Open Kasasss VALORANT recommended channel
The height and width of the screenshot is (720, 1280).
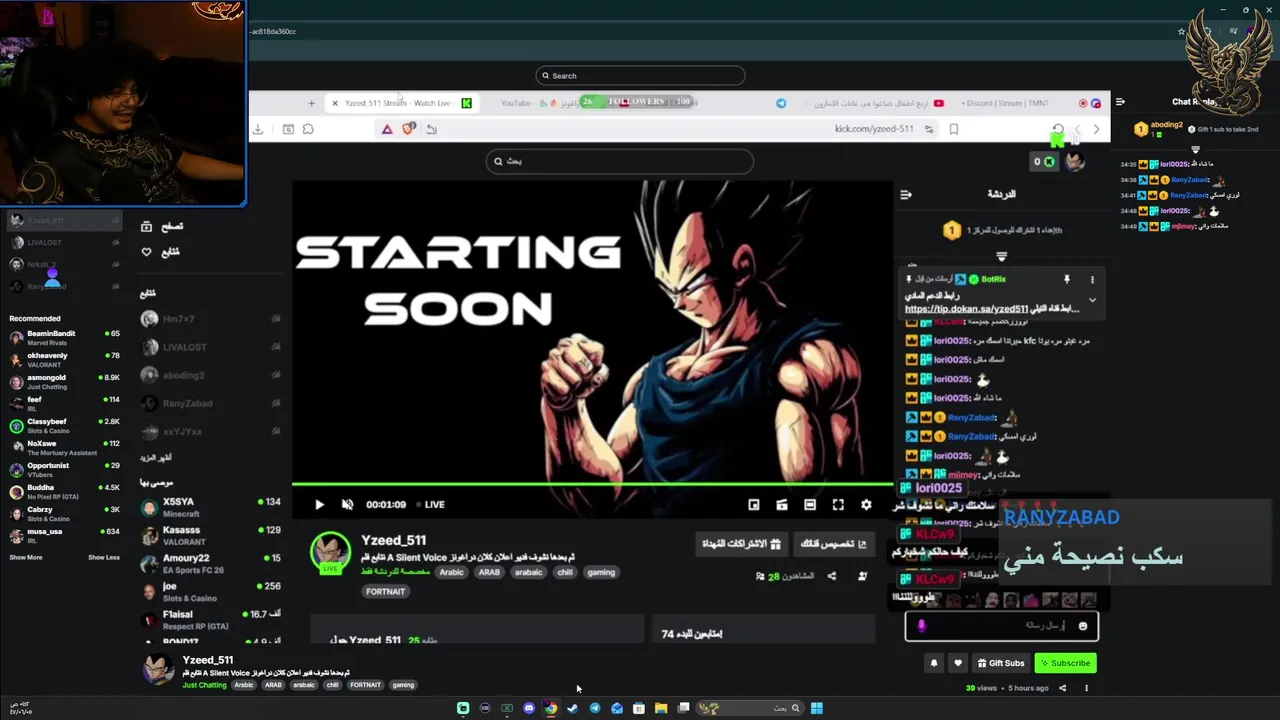tap(210, 535)
